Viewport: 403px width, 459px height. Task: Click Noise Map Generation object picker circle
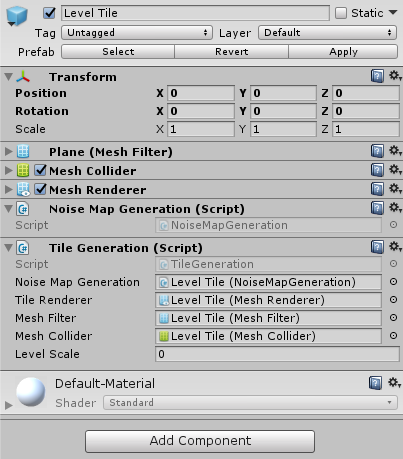(x=393, y=282)
